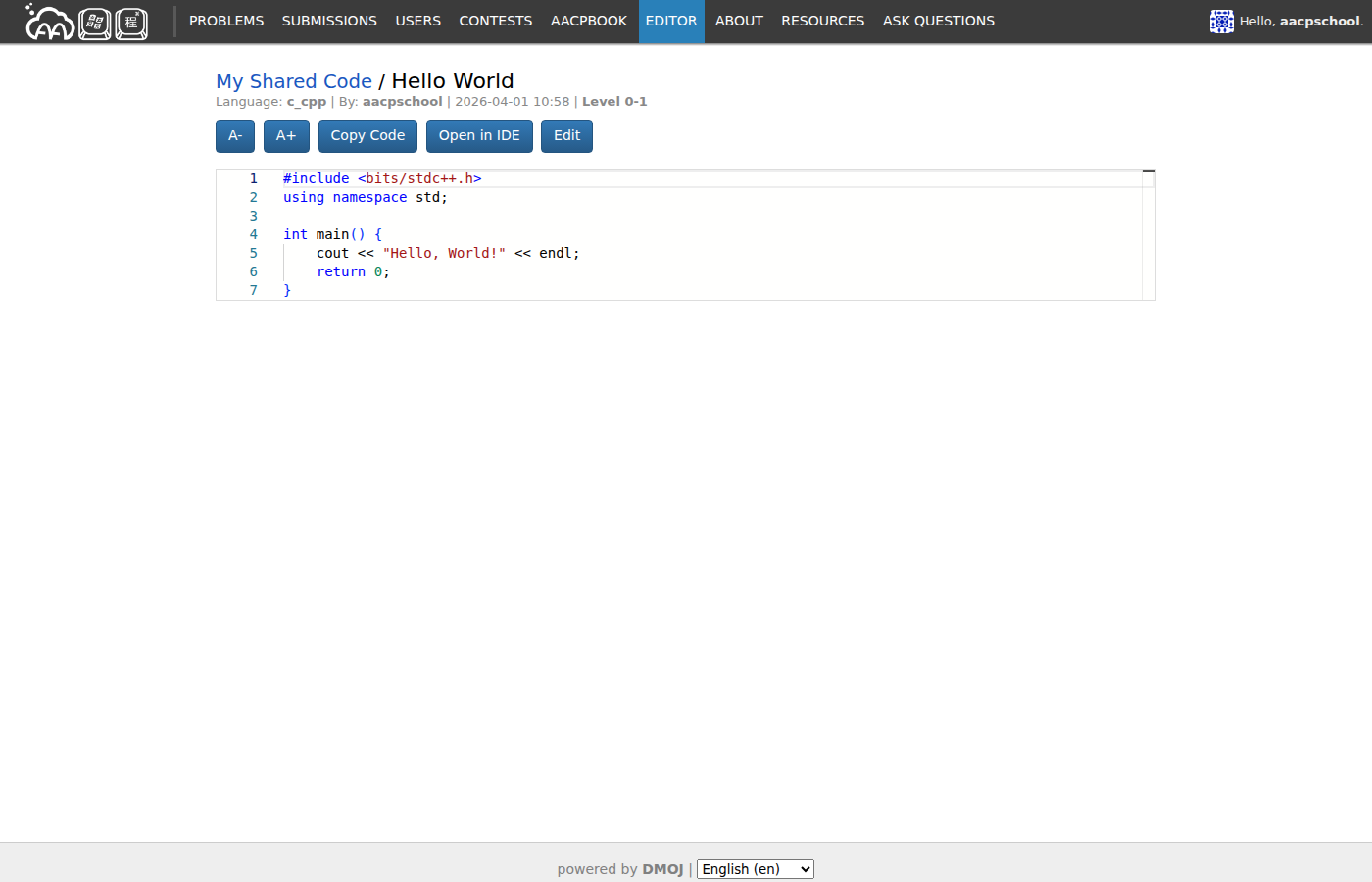This screenshot has height=882, width=1372.
Task: Open the DMOJ footer link
Action: [x=662, y=869]
